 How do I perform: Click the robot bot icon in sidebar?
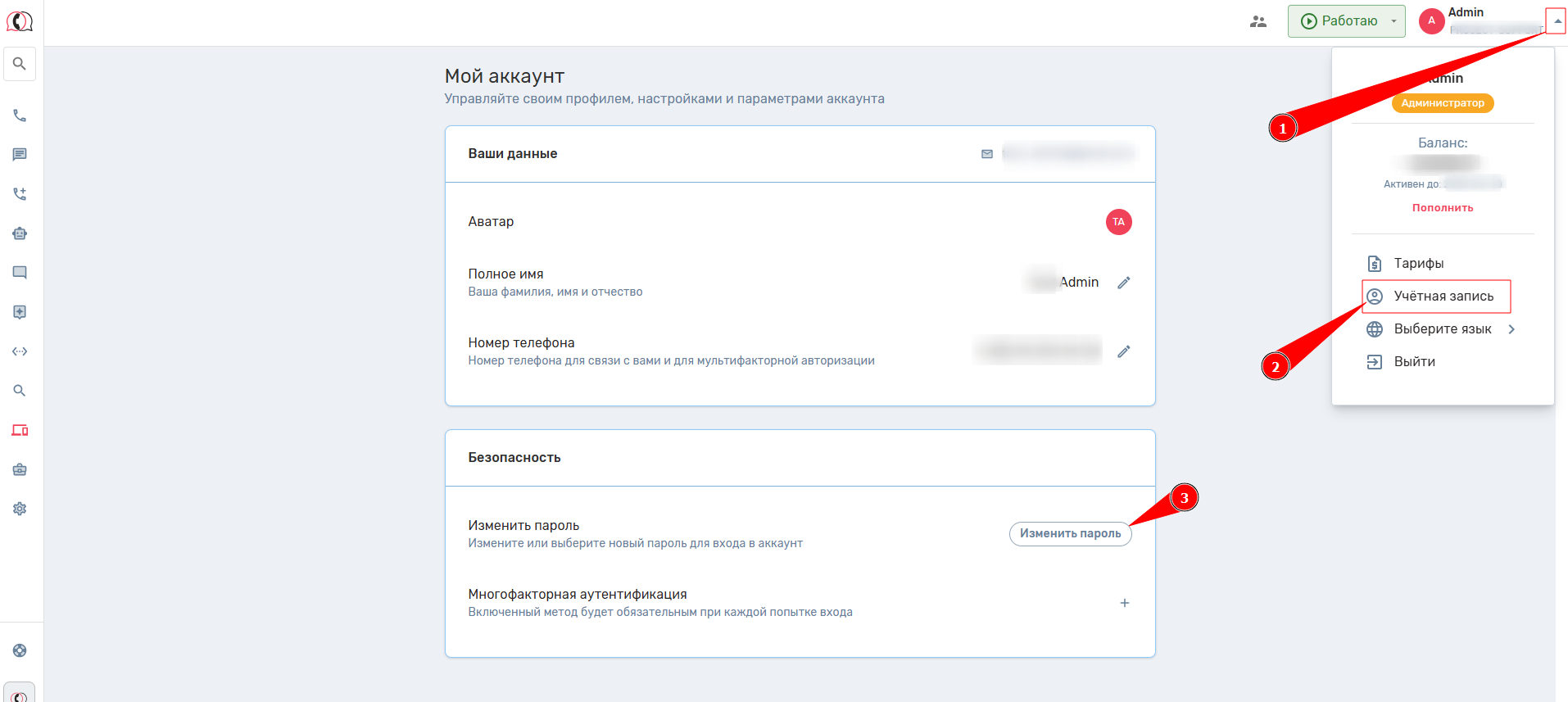[x=20, y=233]
